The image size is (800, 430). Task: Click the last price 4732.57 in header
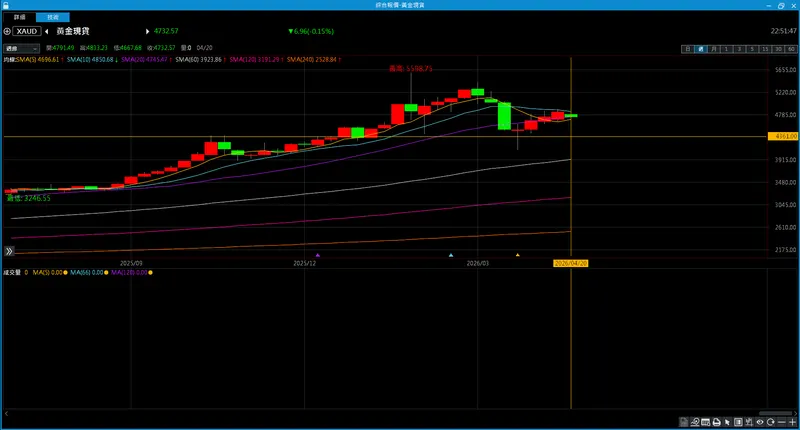tap(166, 31)
